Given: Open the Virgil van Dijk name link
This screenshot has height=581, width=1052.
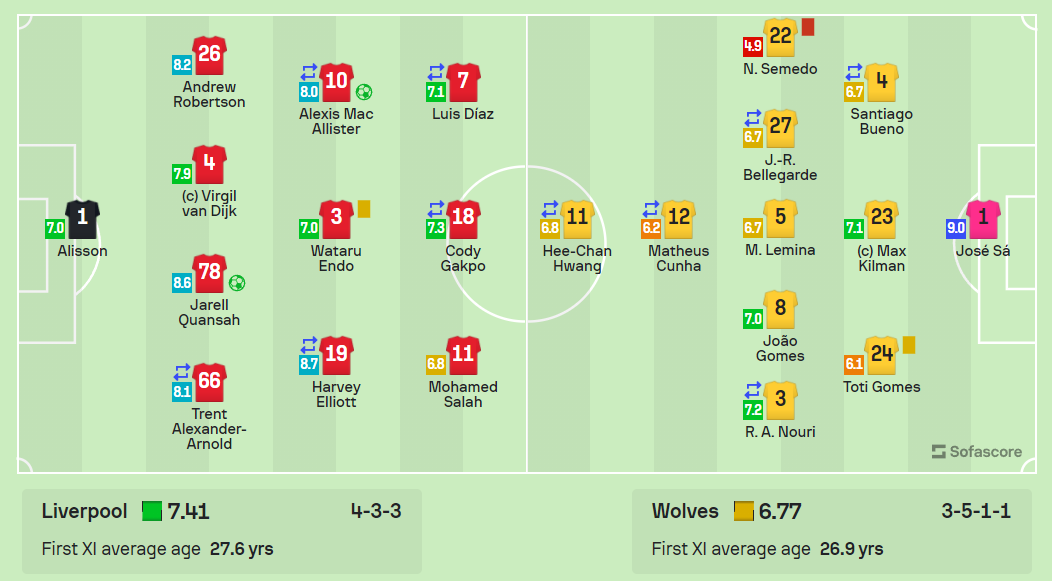Looking at the screenshot, I should coord(209,203).
